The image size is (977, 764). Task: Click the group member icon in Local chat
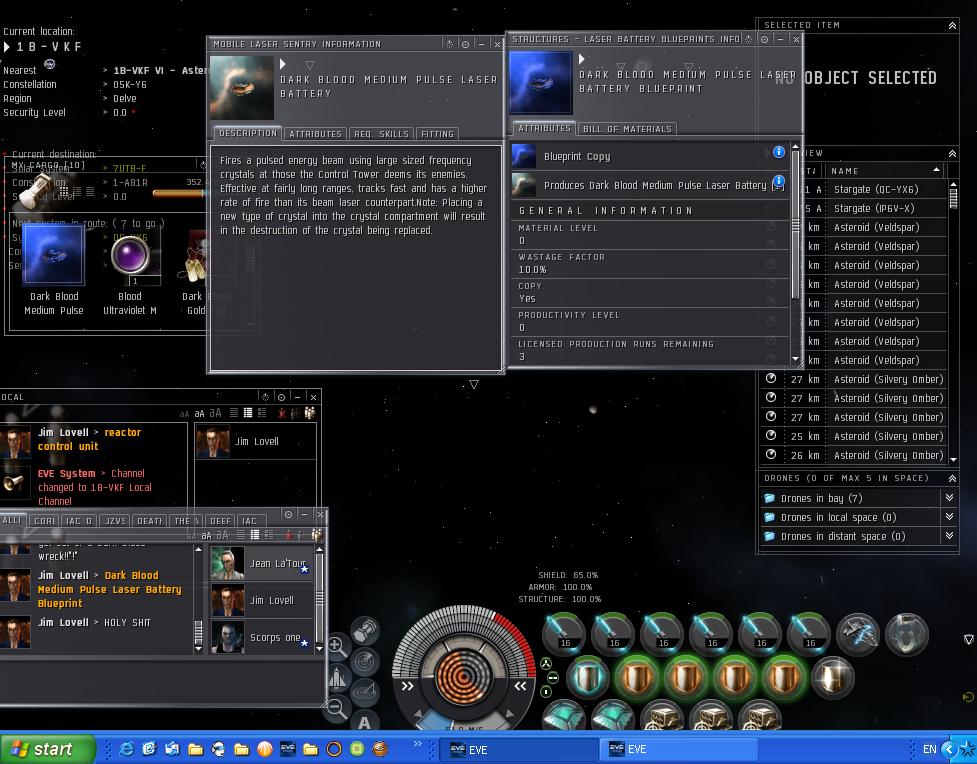[309, 413]
